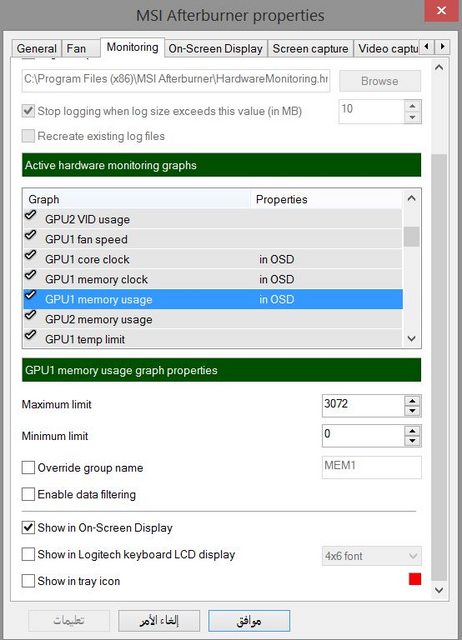Click the log file path field

coord(176,80)
